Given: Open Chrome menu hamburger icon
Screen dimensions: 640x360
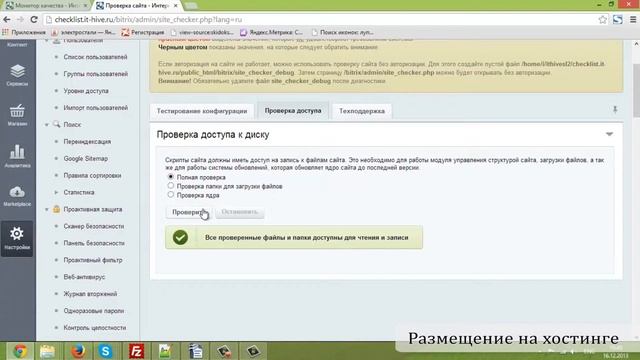Looking at the screenshot, I should click(x=633, y=20).
